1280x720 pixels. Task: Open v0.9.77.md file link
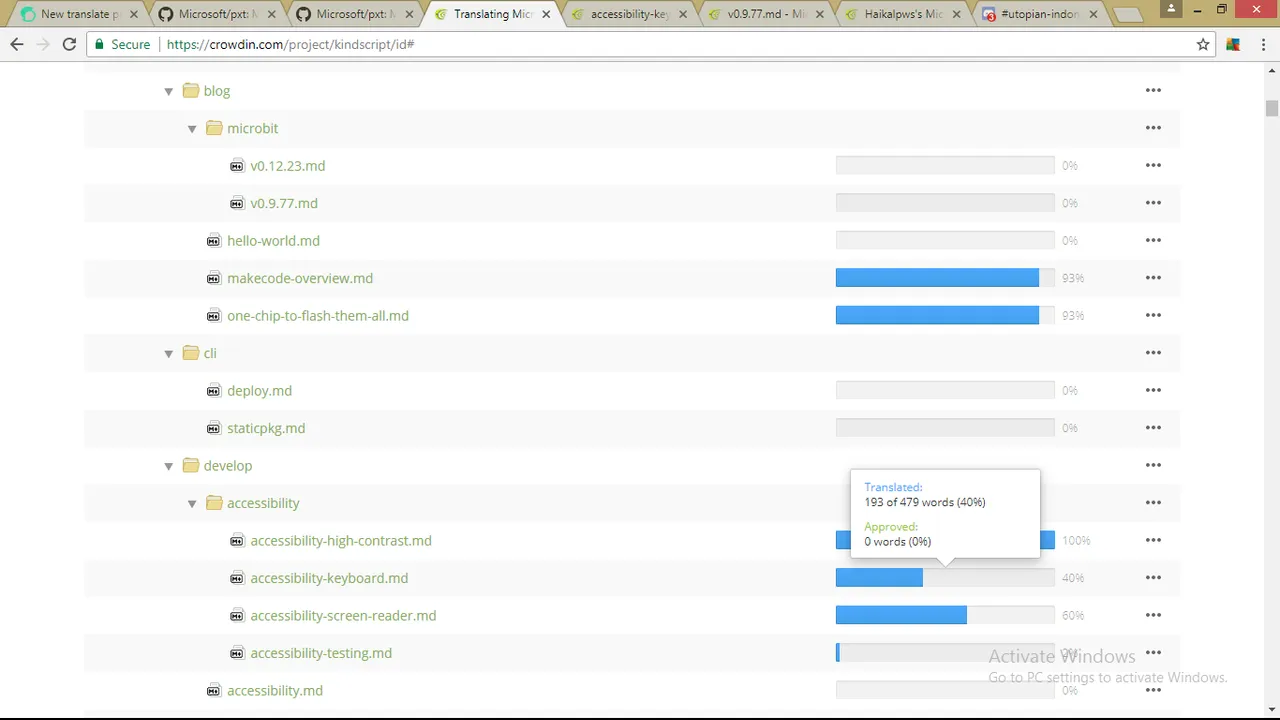(x=284, y=203)
